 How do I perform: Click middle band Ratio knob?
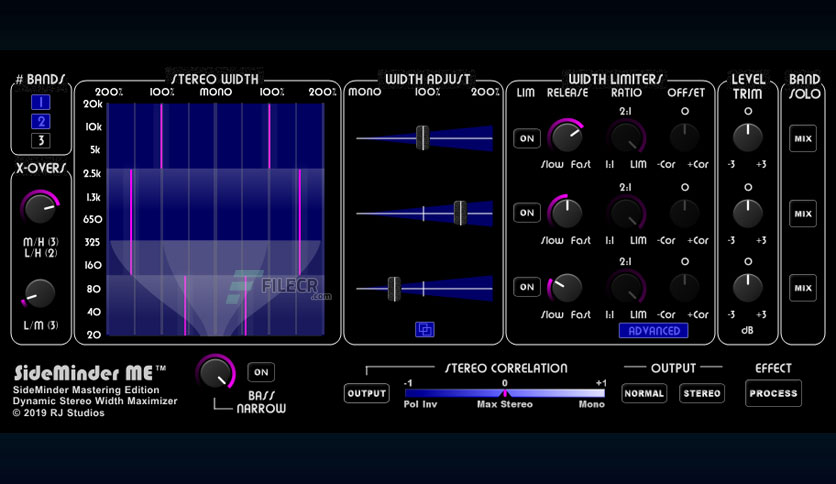click(626, 213)
